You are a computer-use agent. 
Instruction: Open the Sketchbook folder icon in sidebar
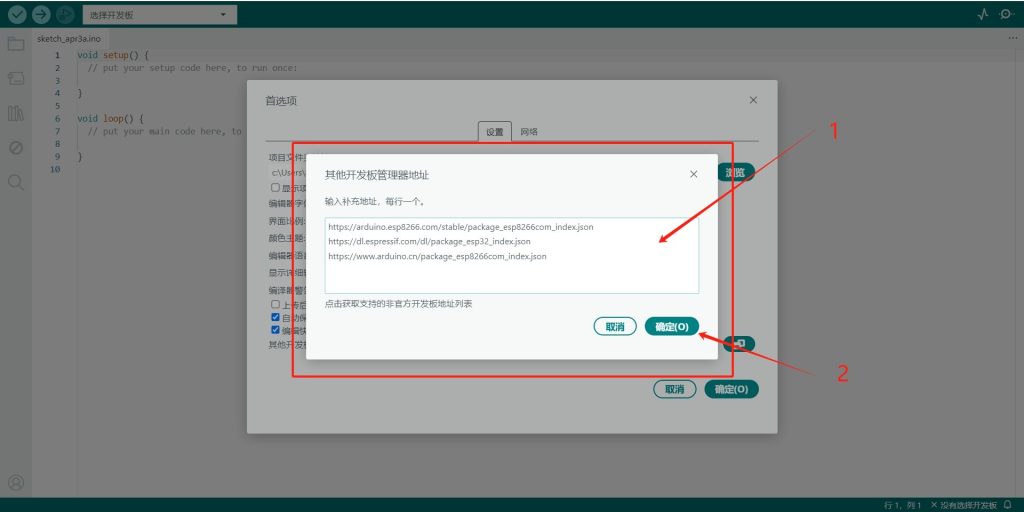[16, 44]
